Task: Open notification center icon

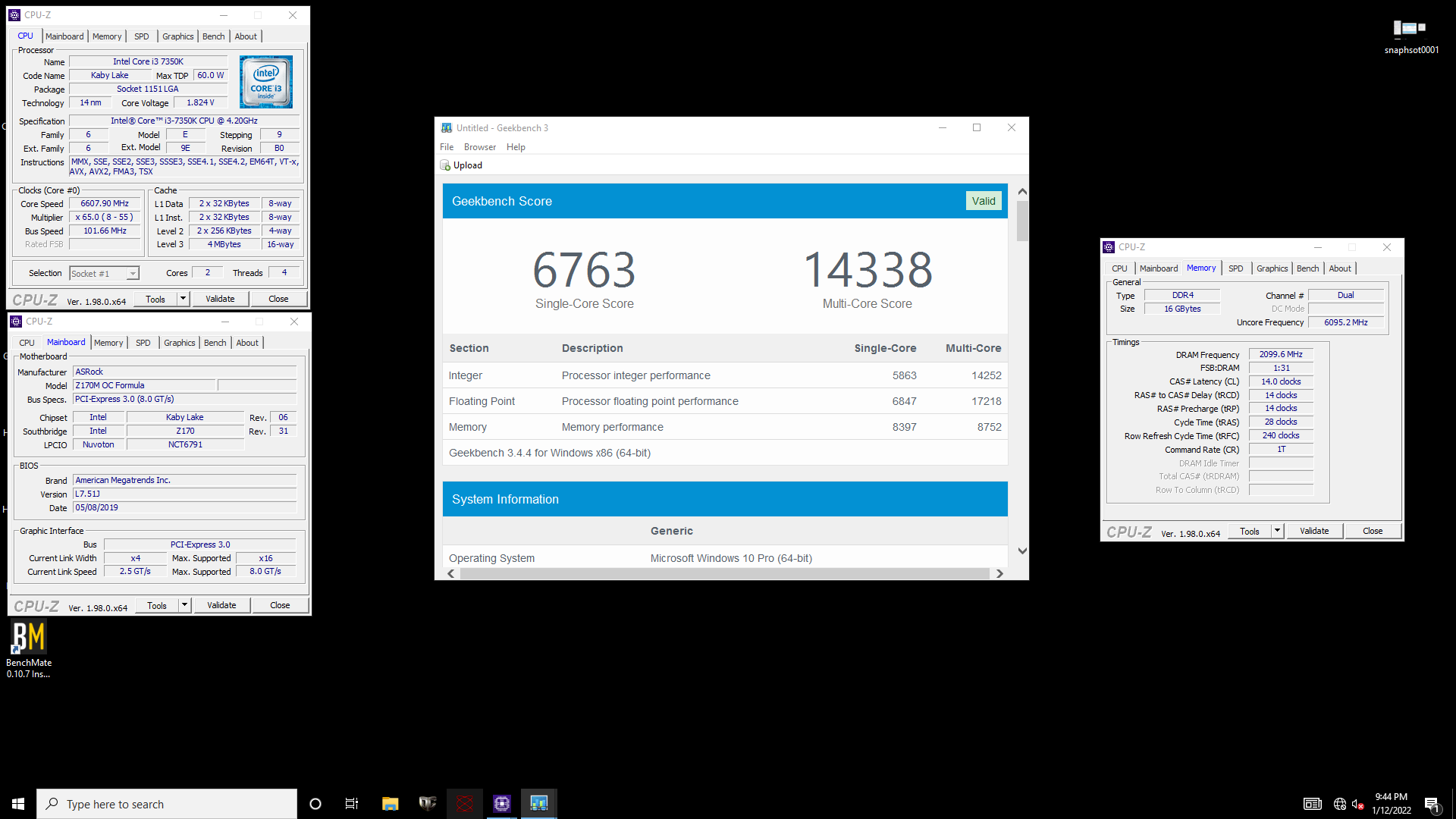Action: (1432, 804)
